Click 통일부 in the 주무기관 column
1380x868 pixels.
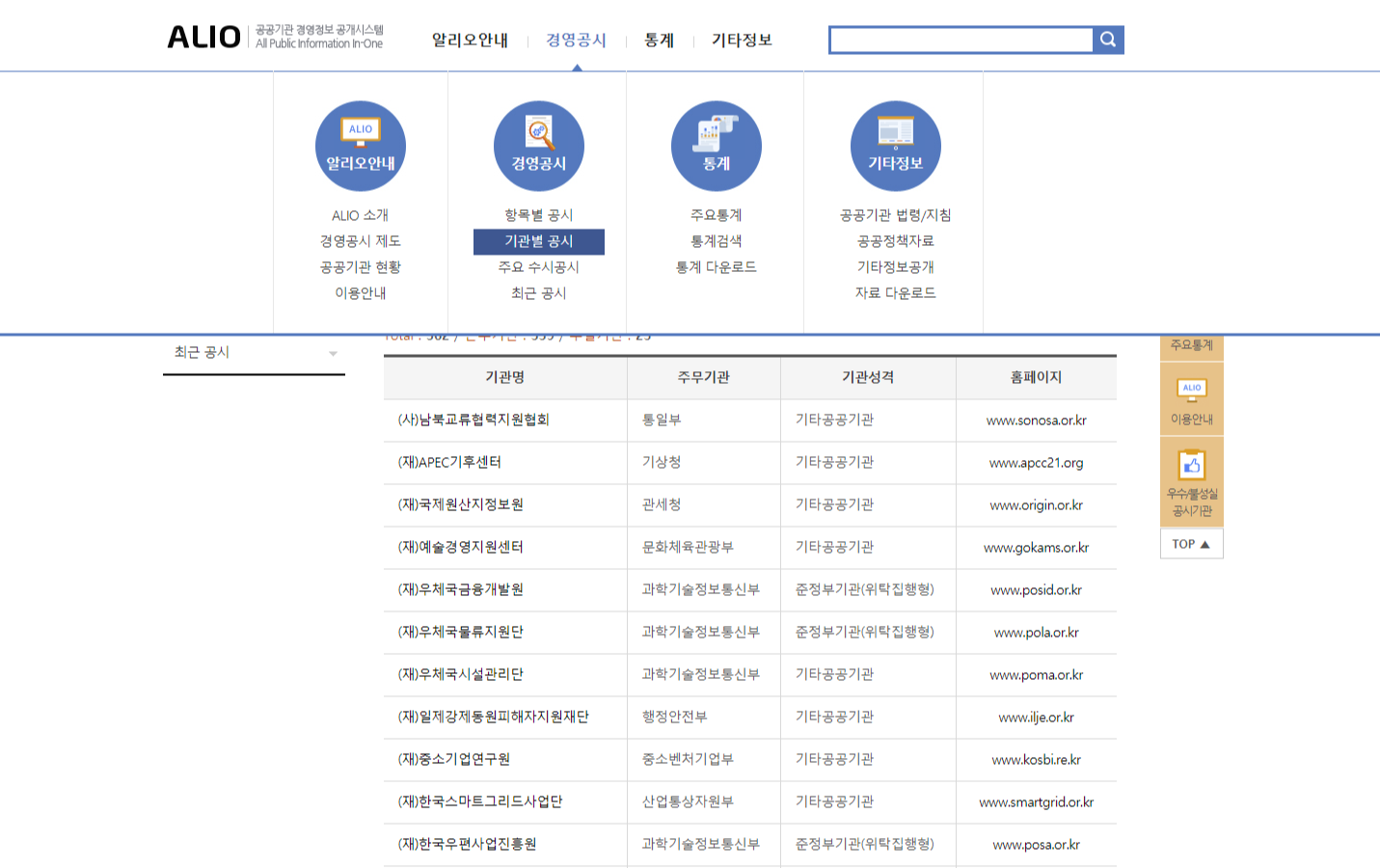tap(662, 420)
